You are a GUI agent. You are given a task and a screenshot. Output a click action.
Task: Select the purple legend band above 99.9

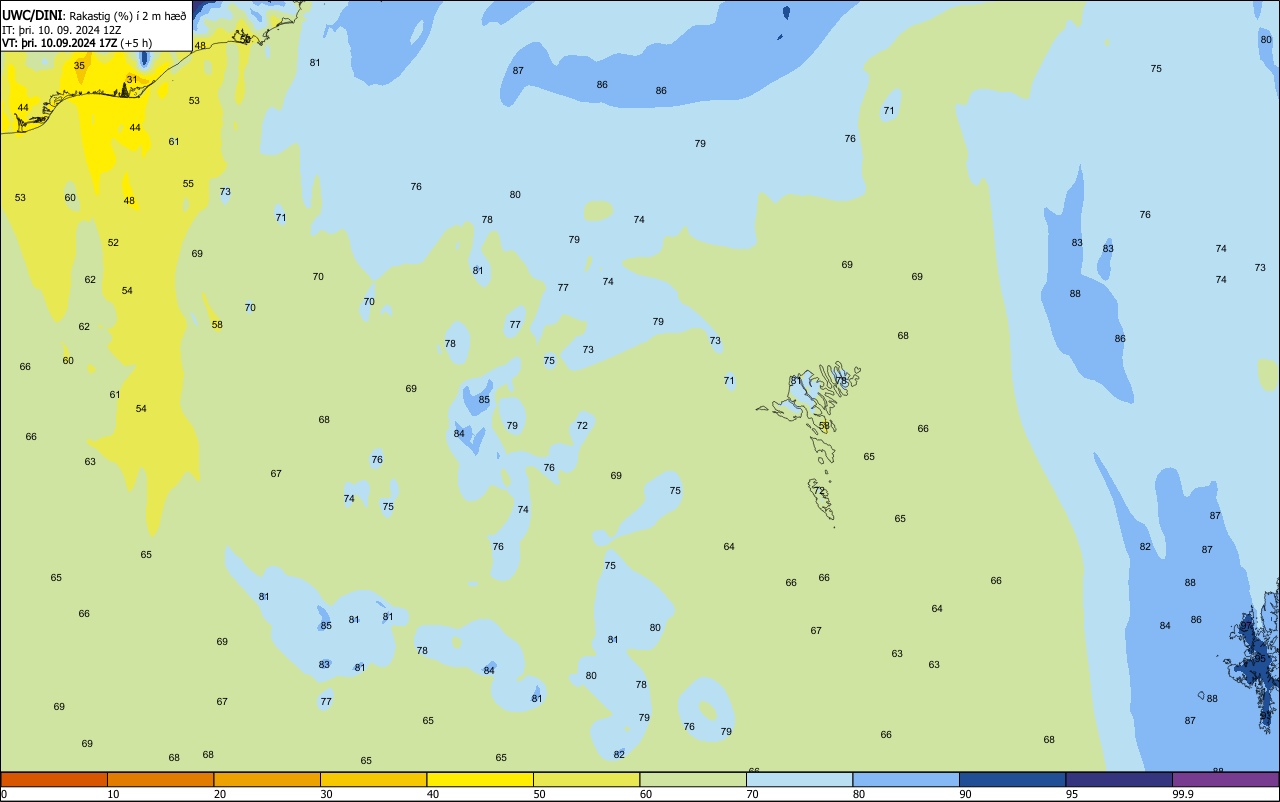tap(1225, 779)
